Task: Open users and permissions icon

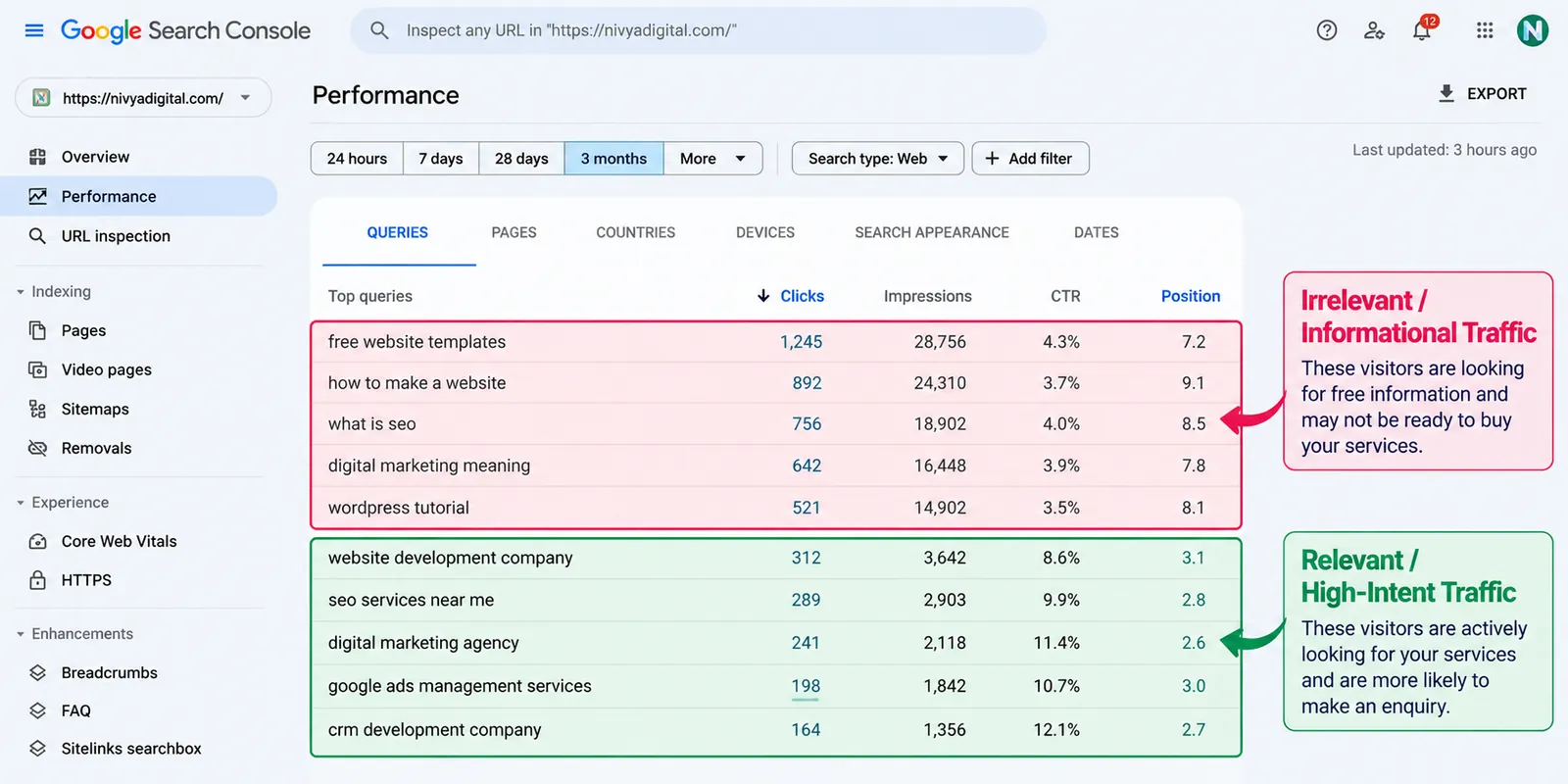Action: [1374, 30]
